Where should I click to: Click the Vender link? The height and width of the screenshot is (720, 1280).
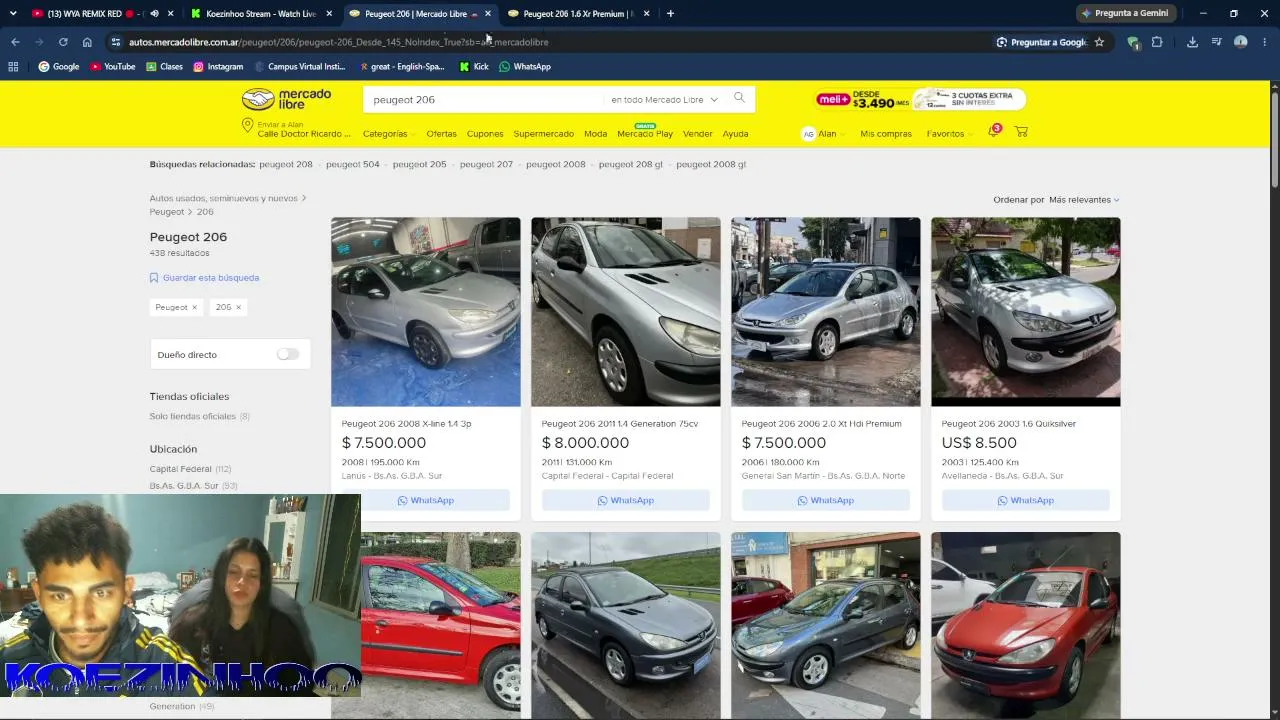click(x=697, y=134)
